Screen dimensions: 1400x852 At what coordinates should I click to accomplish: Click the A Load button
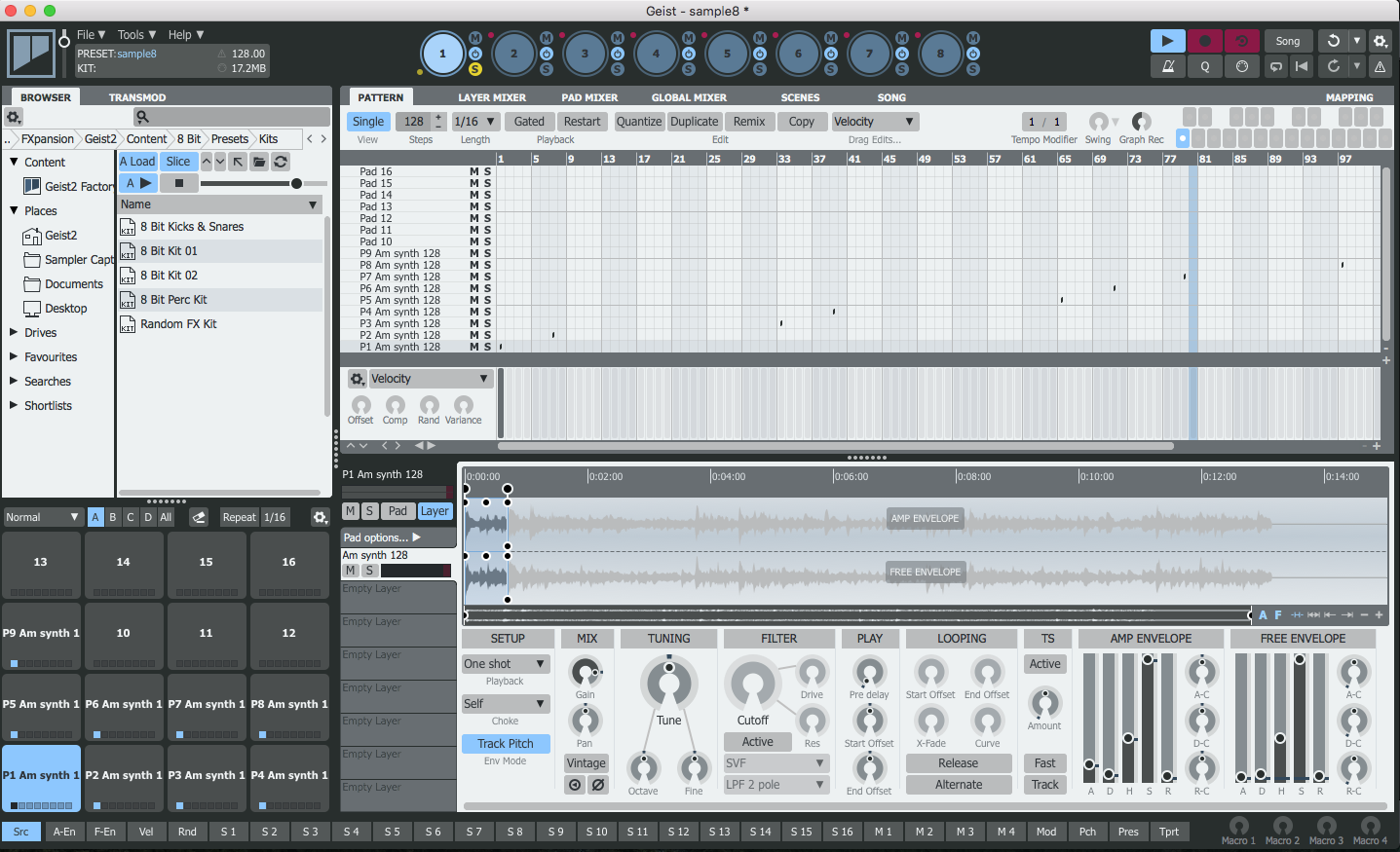click(x=137, y=162)
